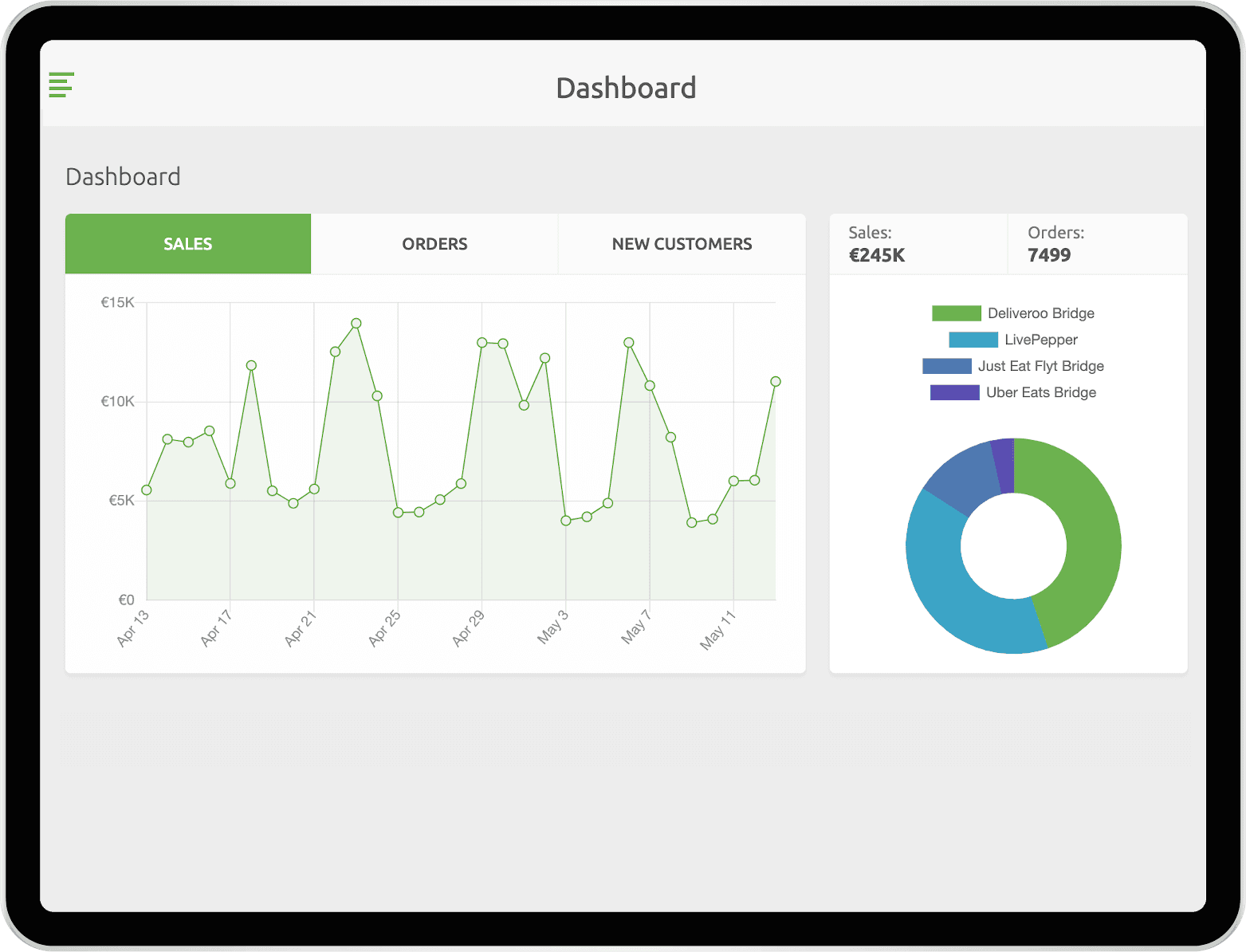Toggle LivePepper legend entry

pos(1040,340)
